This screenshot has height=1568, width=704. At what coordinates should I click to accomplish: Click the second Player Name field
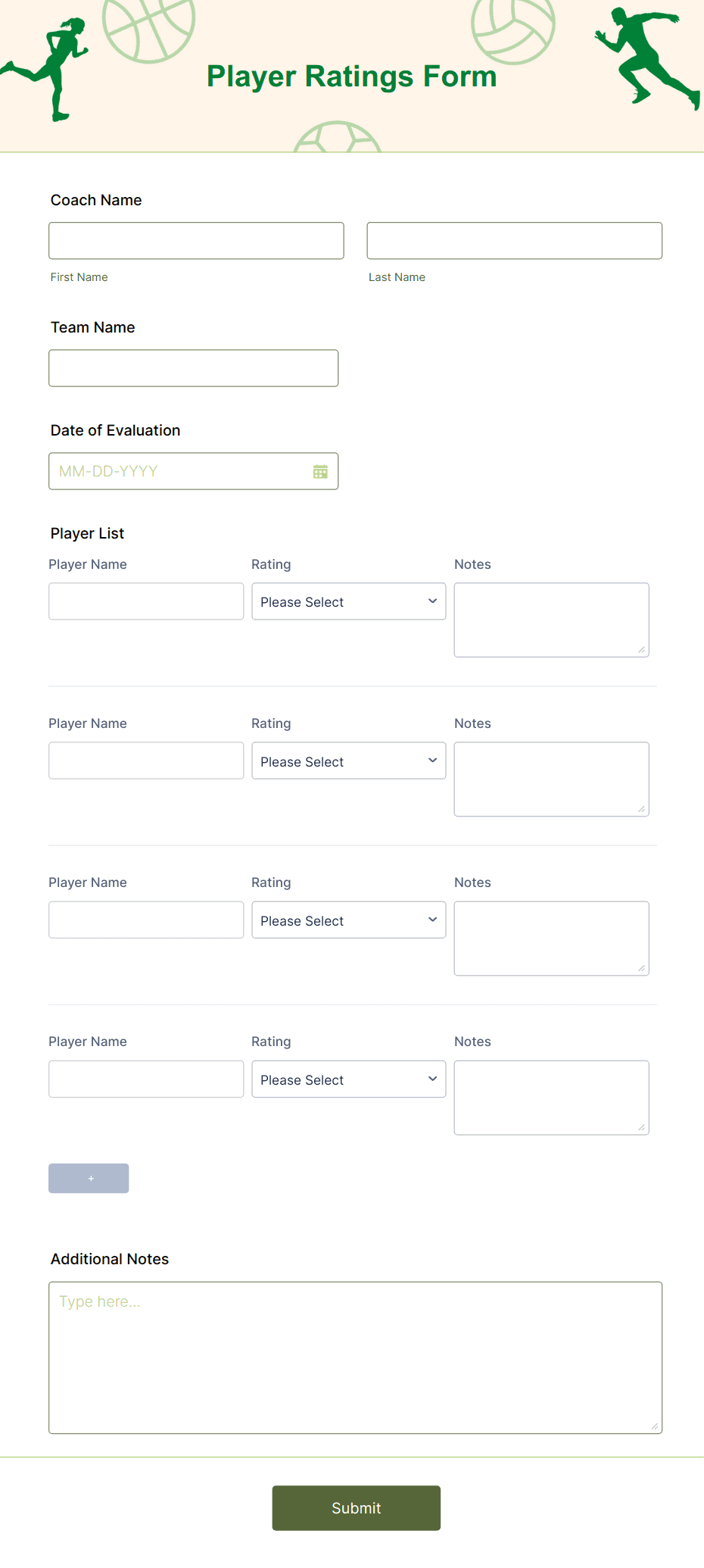coord(145,760)
